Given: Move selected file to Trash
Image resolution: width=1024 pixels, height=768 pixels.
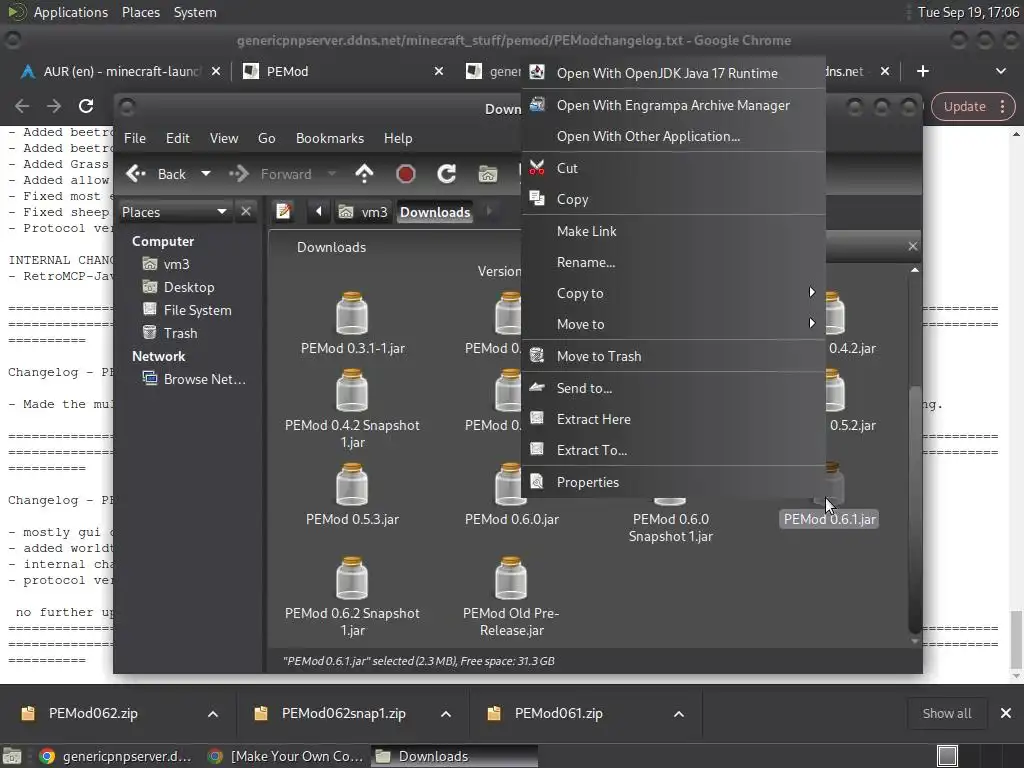Looking at the screenshot, I should click(673, 356).
